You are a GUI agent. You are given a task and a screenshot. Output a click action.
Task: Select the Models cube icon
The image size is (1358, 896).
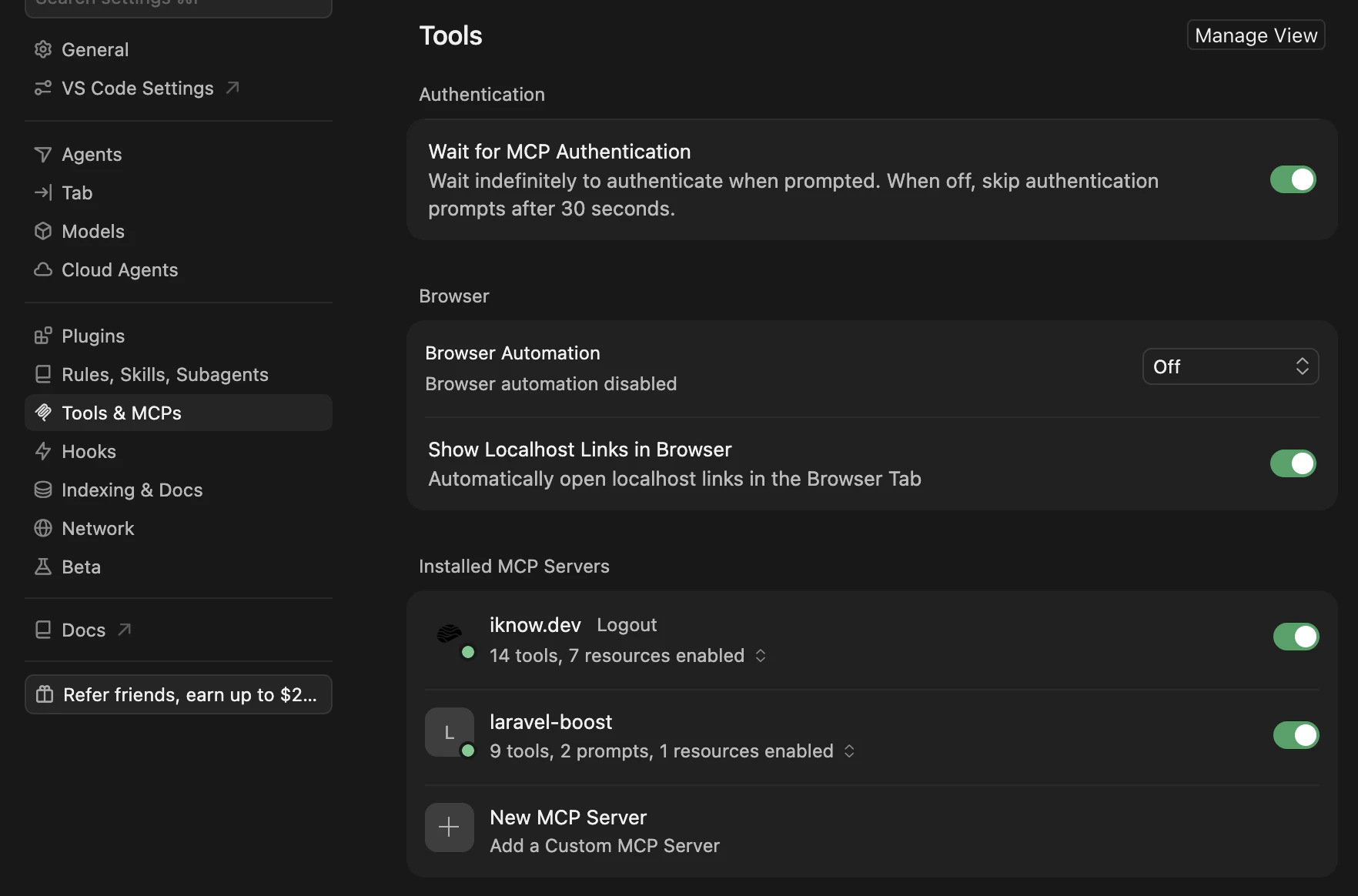point(43,231)
